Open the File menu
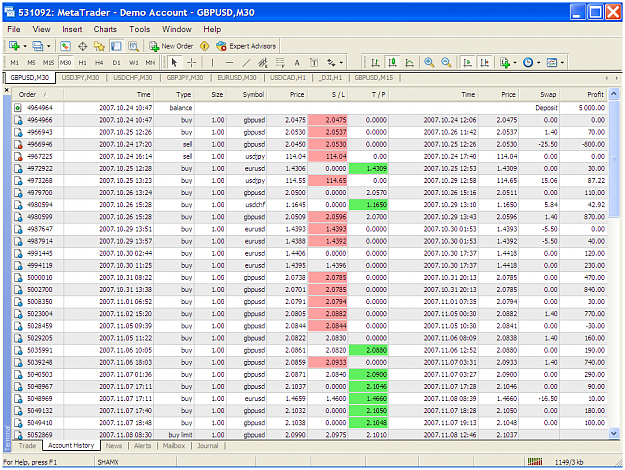Screen dimensions: 625x470 coord(14,29)
